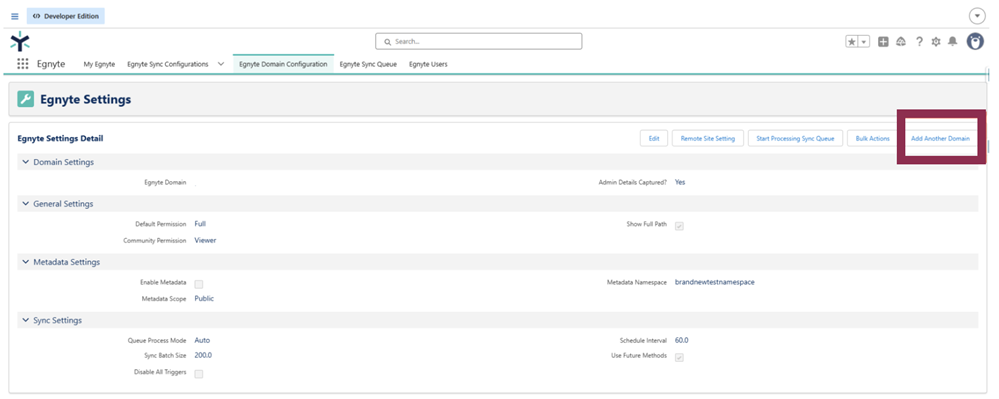Toggle the Disable All Triggers checkbox
999x399 pixels.
click(x=199, y=374)
